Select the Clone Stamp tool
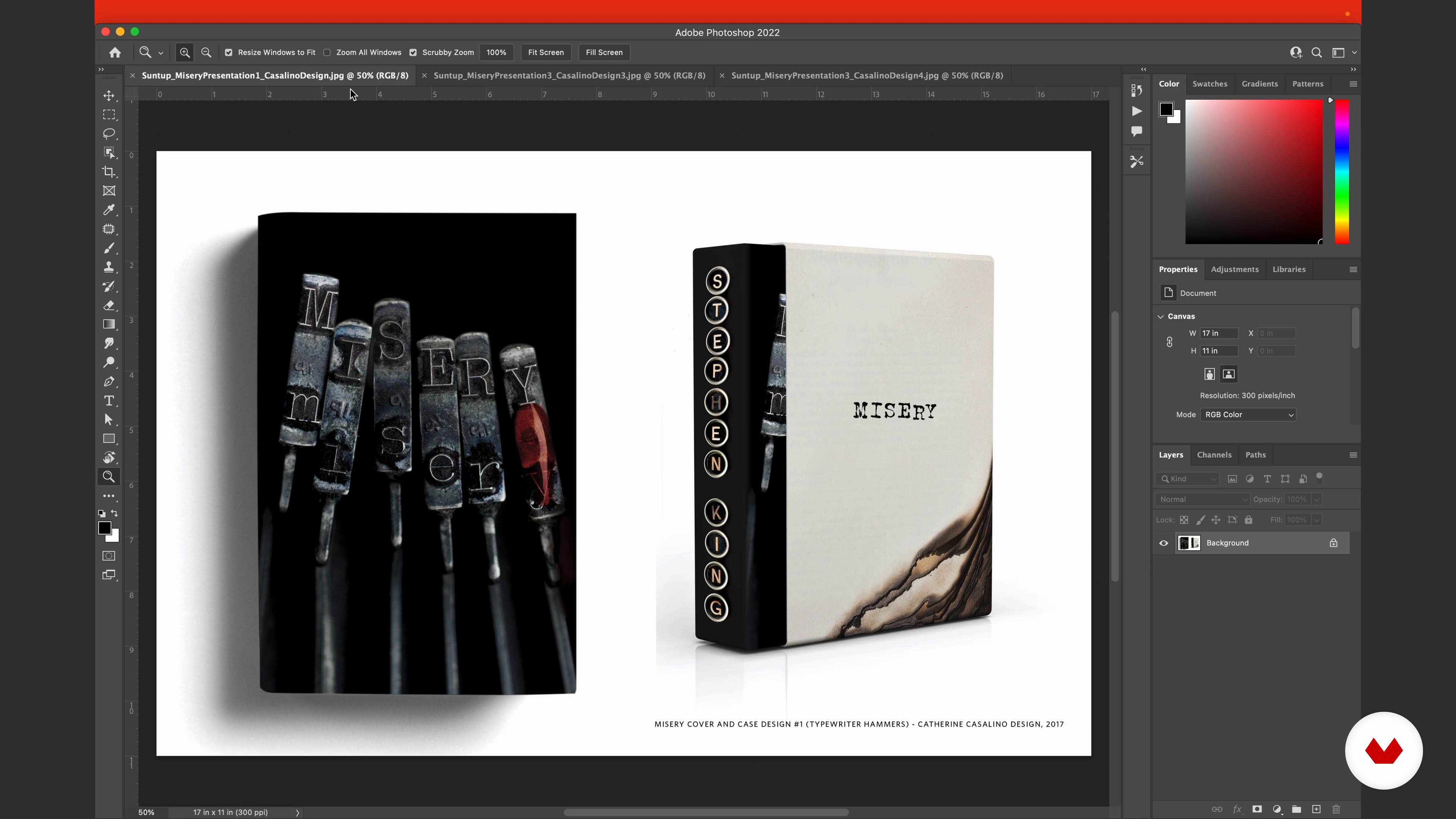 tap(109, 267)
